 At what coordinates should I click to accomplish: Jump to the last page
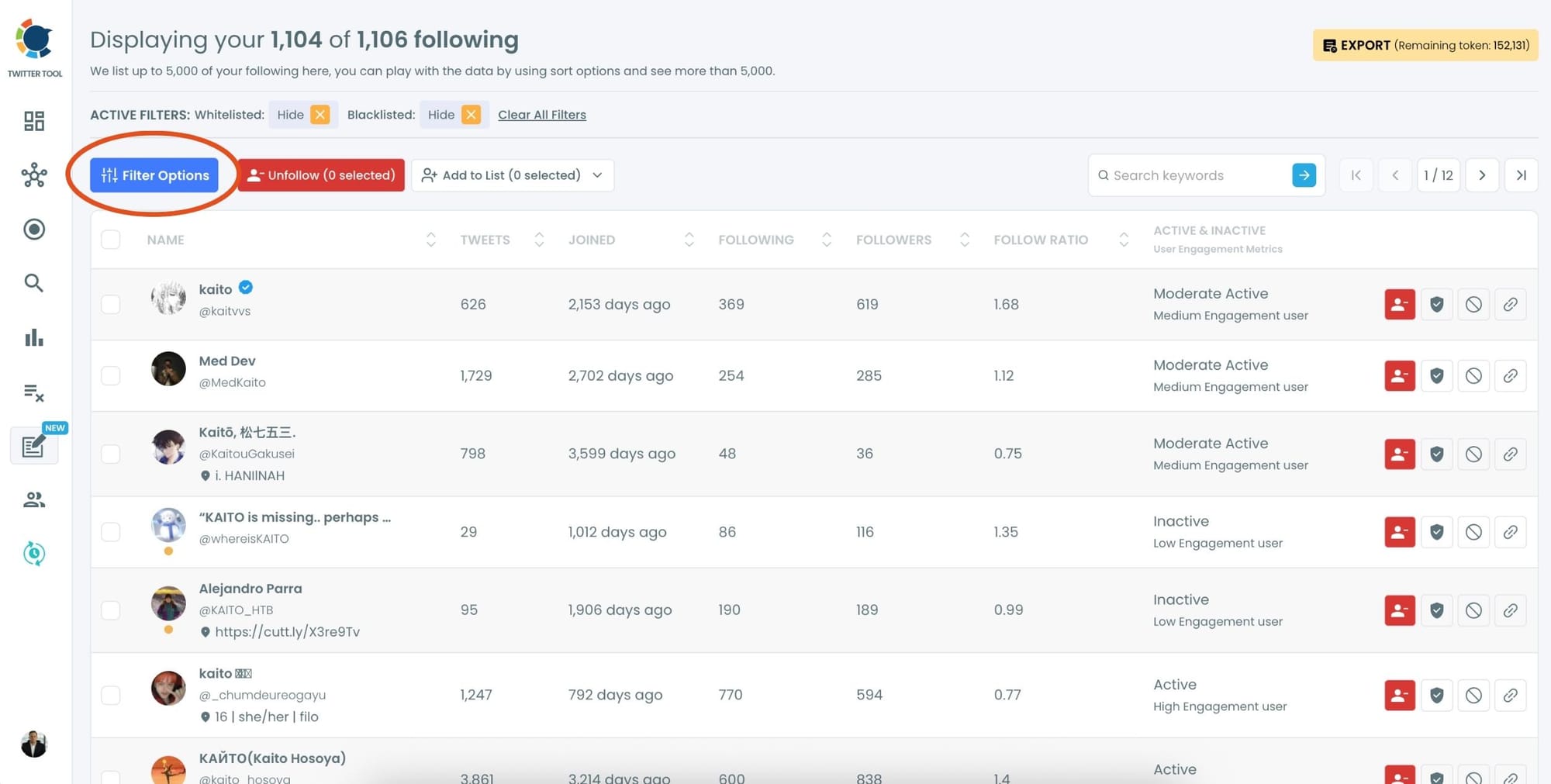point(1522,175)
